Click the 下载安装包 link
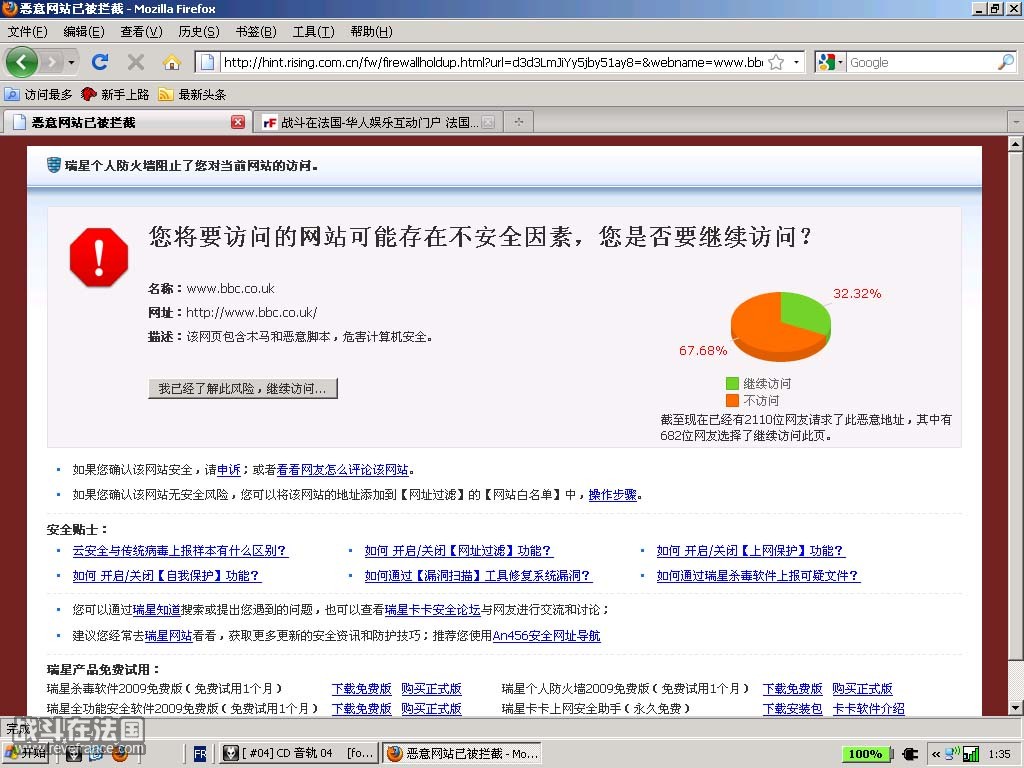The width and height of the screenshot is (1024, 768). pos(792,708)
